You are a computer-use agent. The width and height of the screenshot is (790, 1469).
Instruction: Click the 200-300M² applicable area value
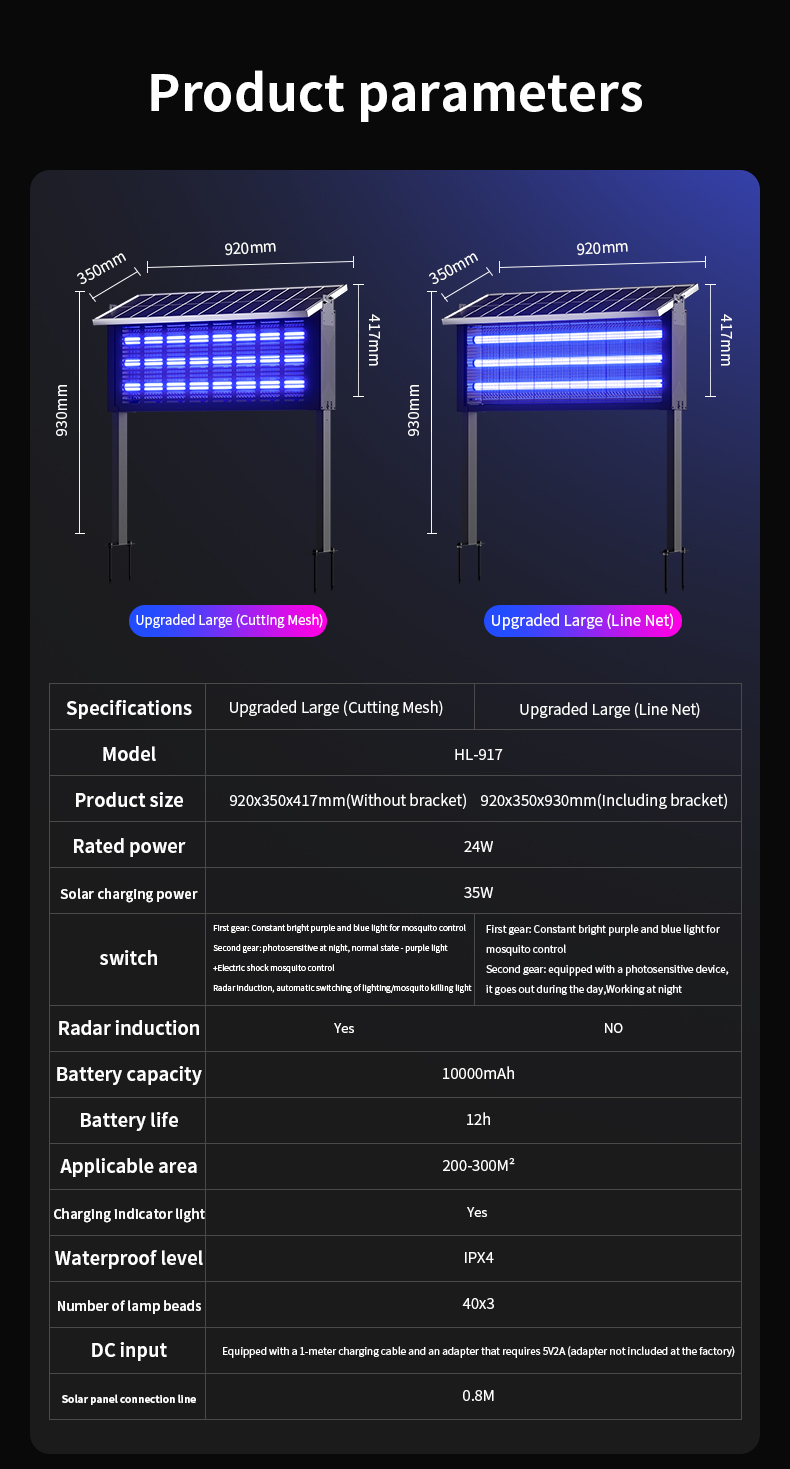(478, 1166)
